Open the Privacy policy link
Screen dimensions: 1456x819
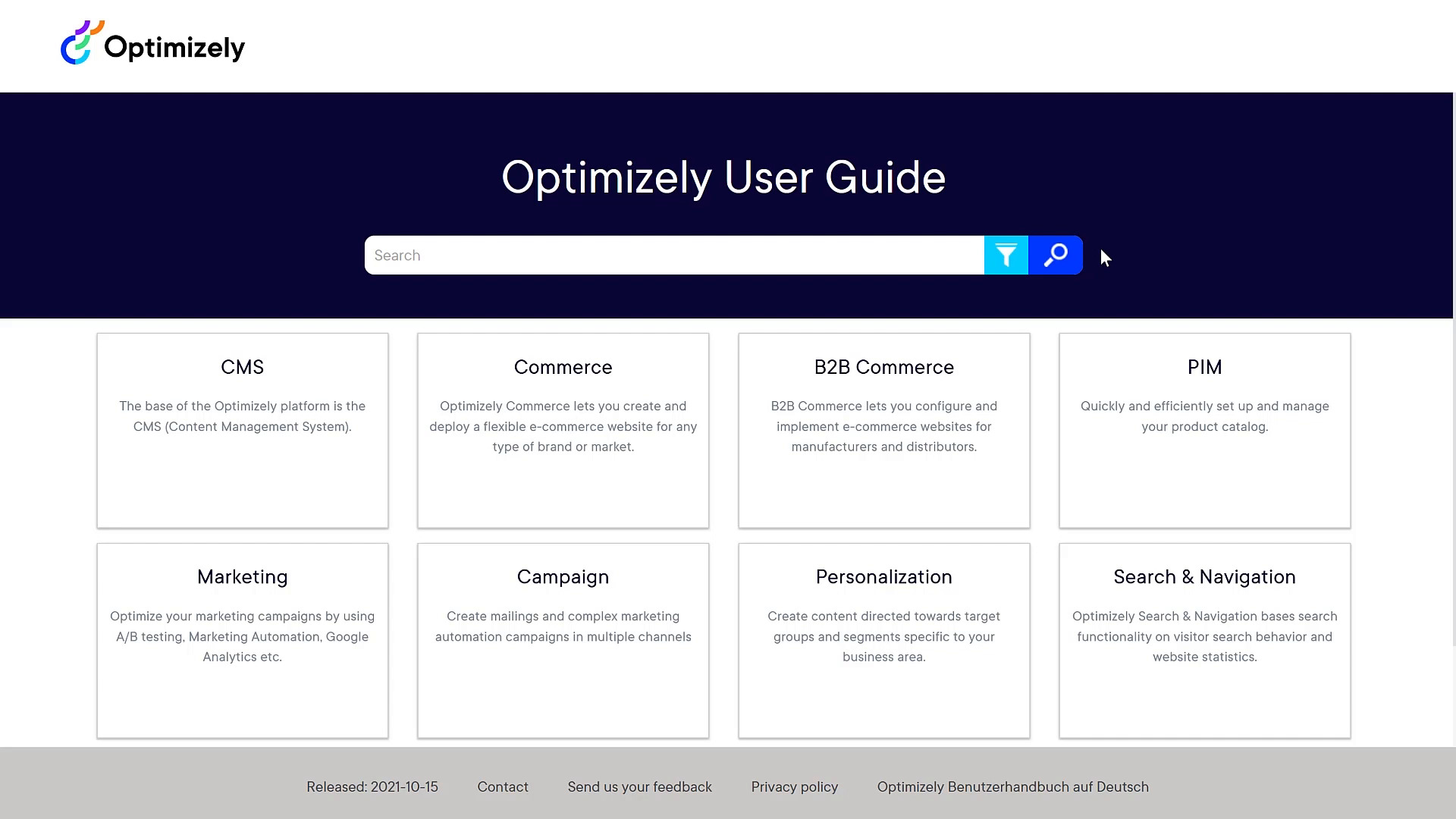pyautogui.click(x=794, y=787)
